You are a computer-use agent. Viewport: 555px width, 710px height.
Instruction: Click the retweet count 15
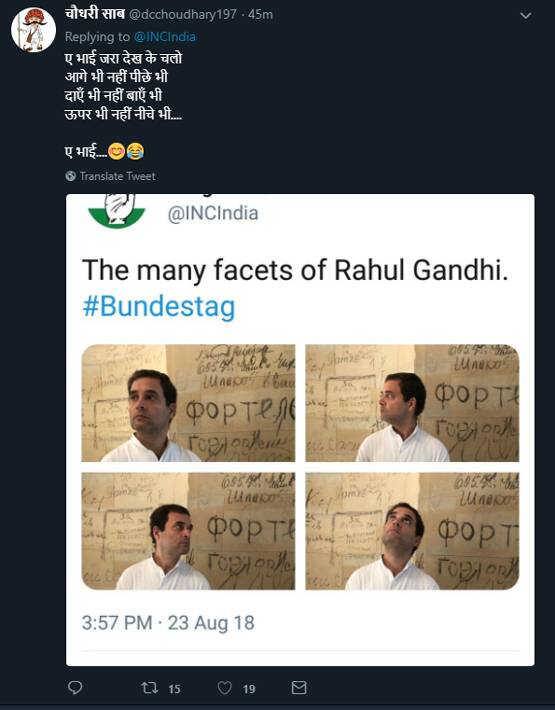pos(174,689)
